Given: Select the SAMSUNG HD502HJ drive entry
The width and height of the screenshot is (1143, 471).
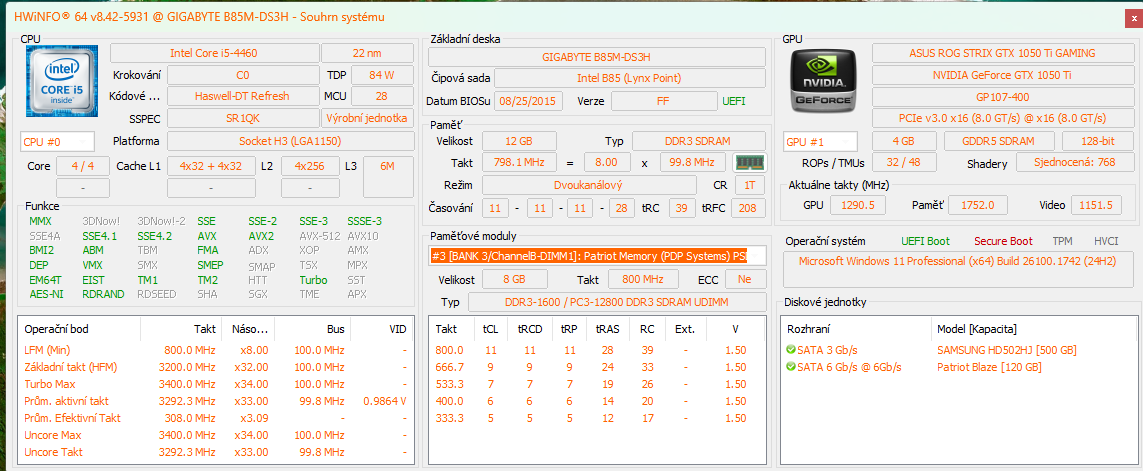Looking at the screenshot, I should point(1005,350).
